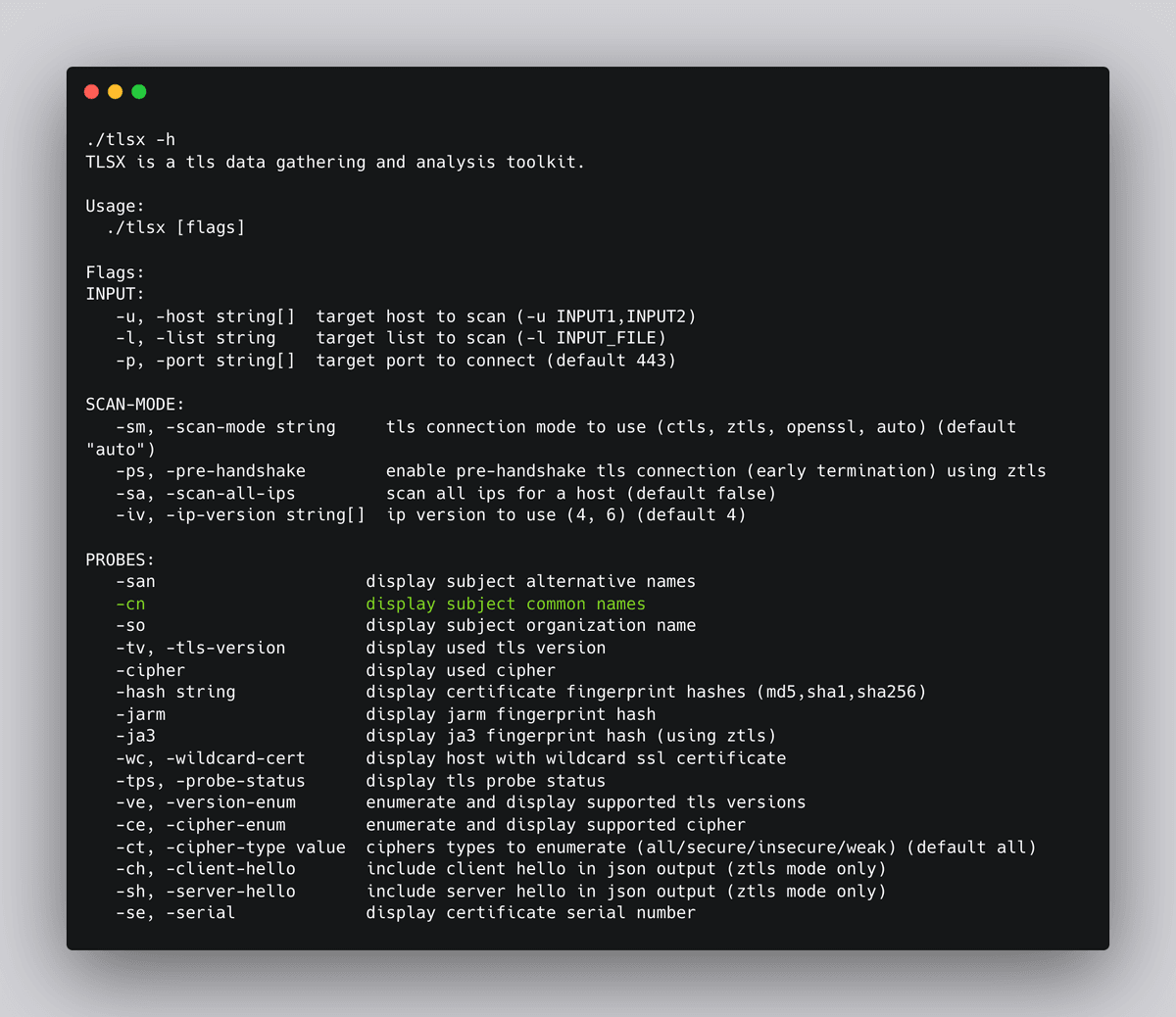Click the SCAN-MODE section header
This screenshot has width=1176, height=1017.
pyautogui.click(x=134, y=404)
